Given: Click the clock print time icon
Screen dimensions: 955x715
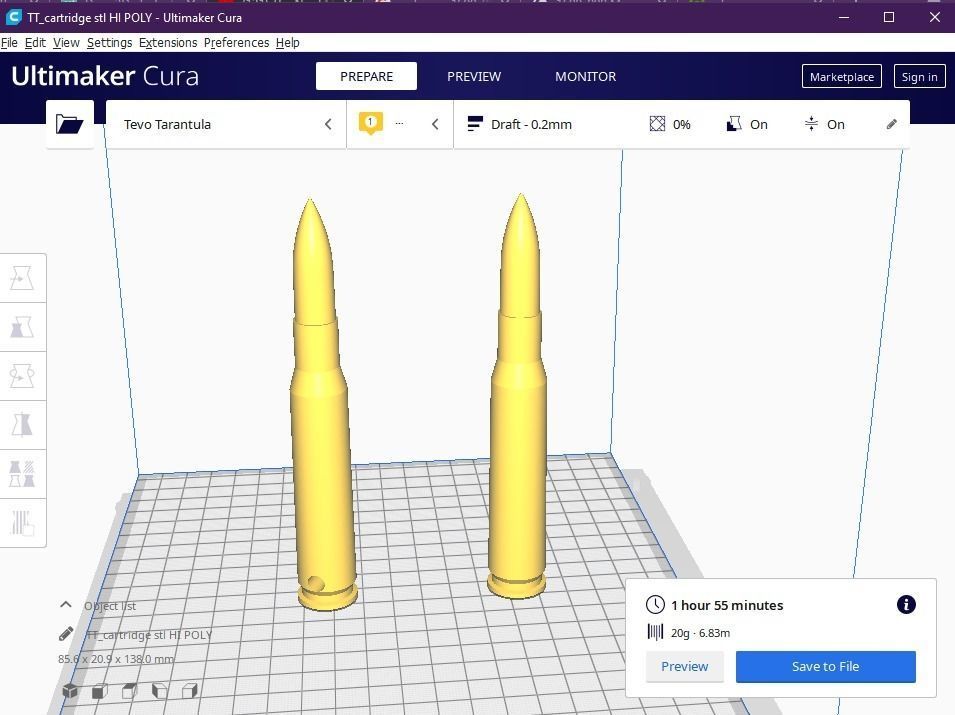Looking at the screenshot, I should [655, 605].
